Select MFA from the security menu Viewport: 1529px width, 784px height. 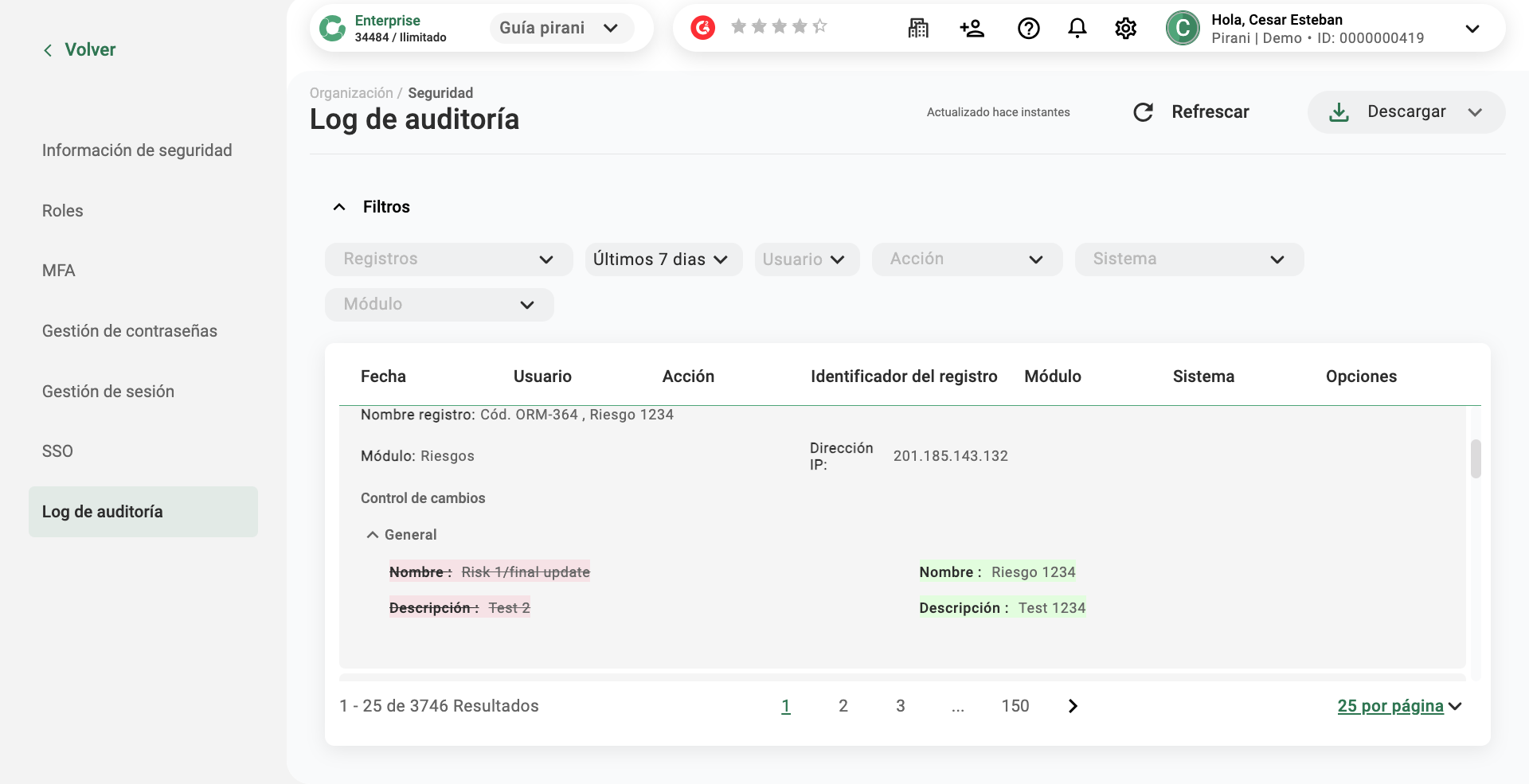click(59, 271)
